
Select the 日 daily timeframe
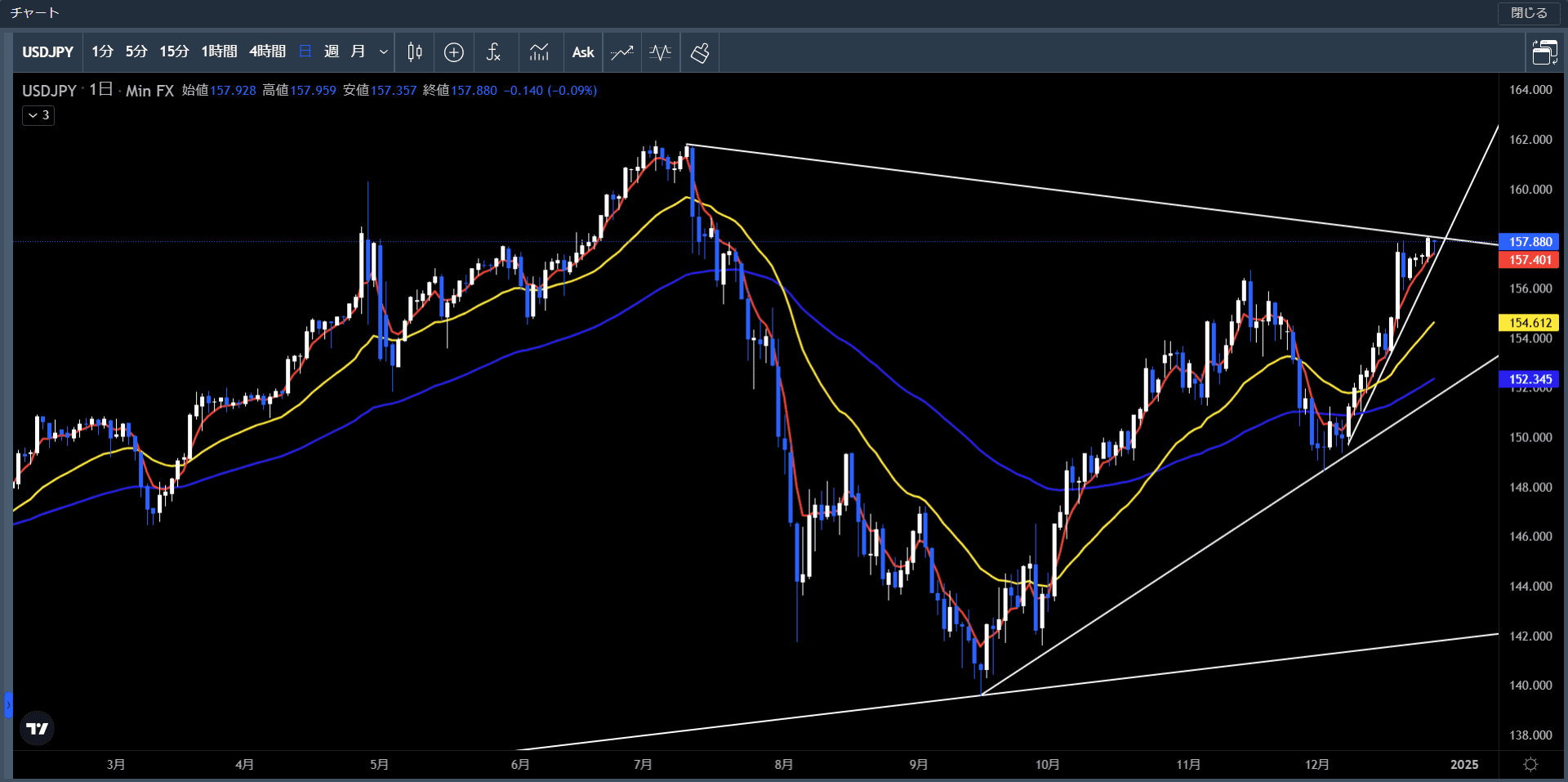point(305,51)
